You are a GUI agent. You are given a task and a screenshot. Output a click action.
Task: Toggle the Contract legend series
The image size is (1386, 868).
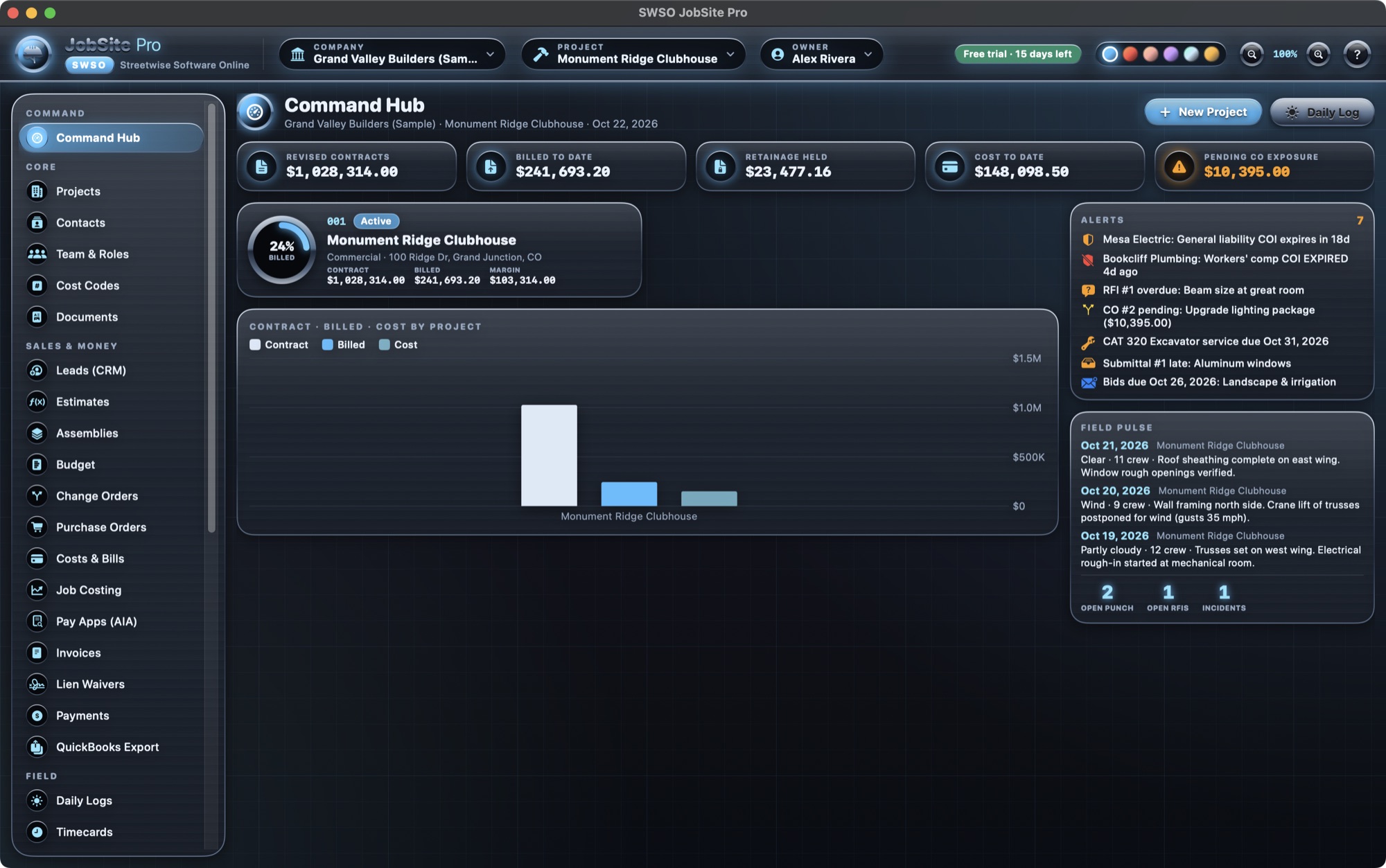coord(279,345)
